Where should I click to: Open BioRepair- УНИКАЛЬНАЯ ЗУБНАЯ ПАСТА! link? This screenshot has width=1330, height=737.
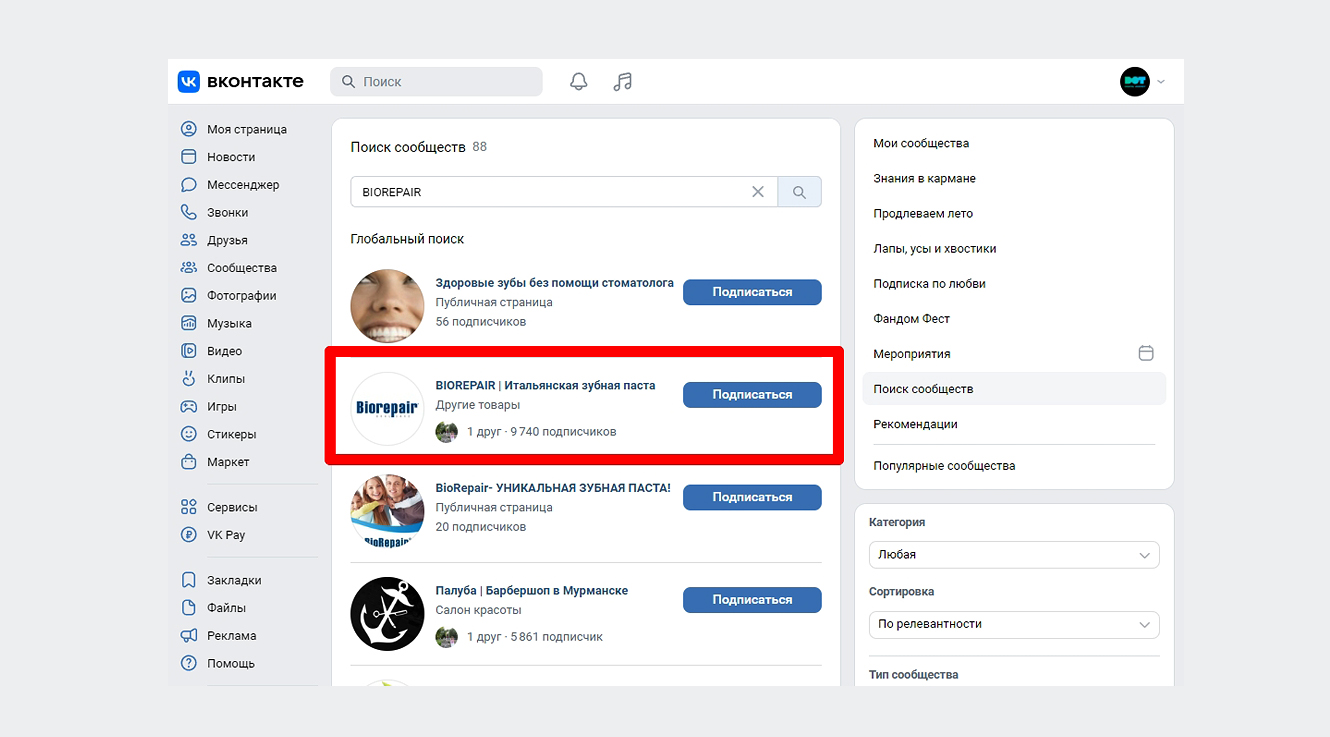click(553, 488)
